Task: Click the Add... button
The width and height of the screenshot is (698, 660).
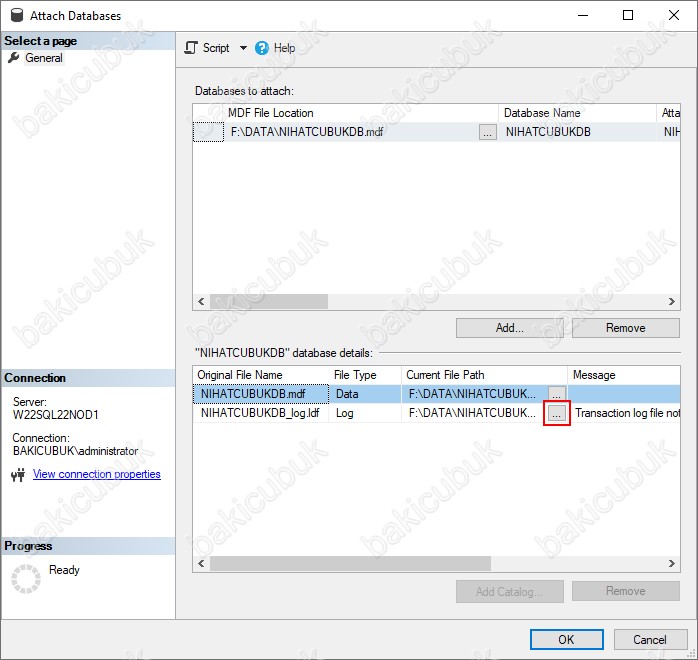Action: pos(510,328)
